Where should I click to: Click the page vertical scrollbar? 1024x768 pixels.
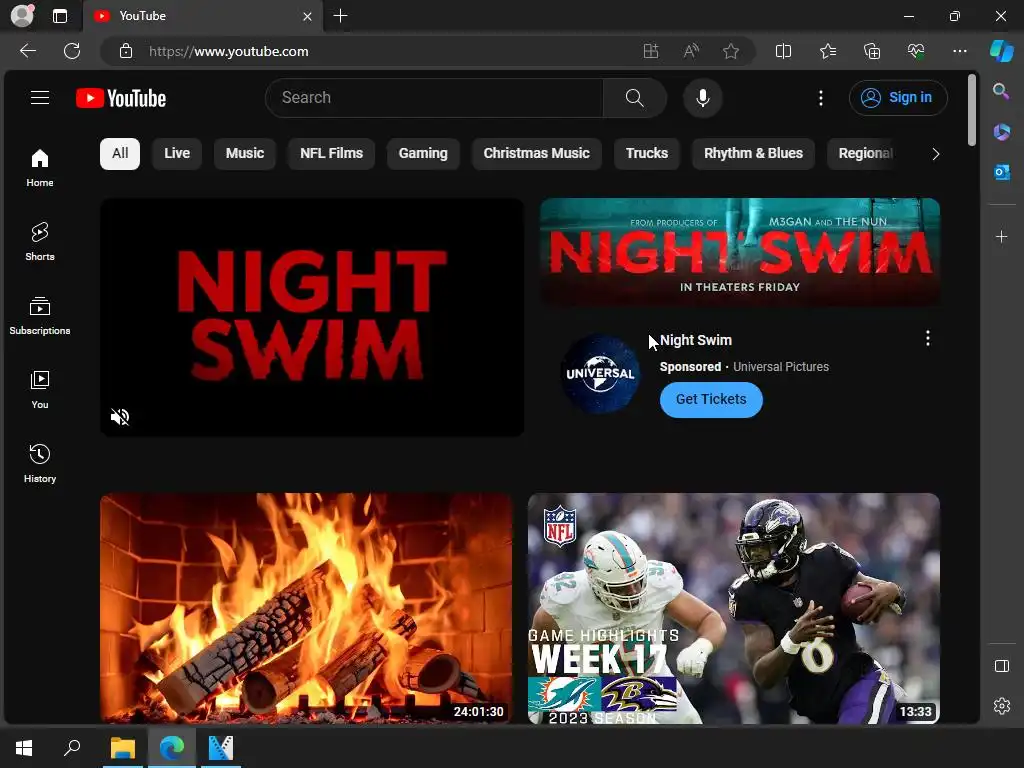(x=972, y=110)
